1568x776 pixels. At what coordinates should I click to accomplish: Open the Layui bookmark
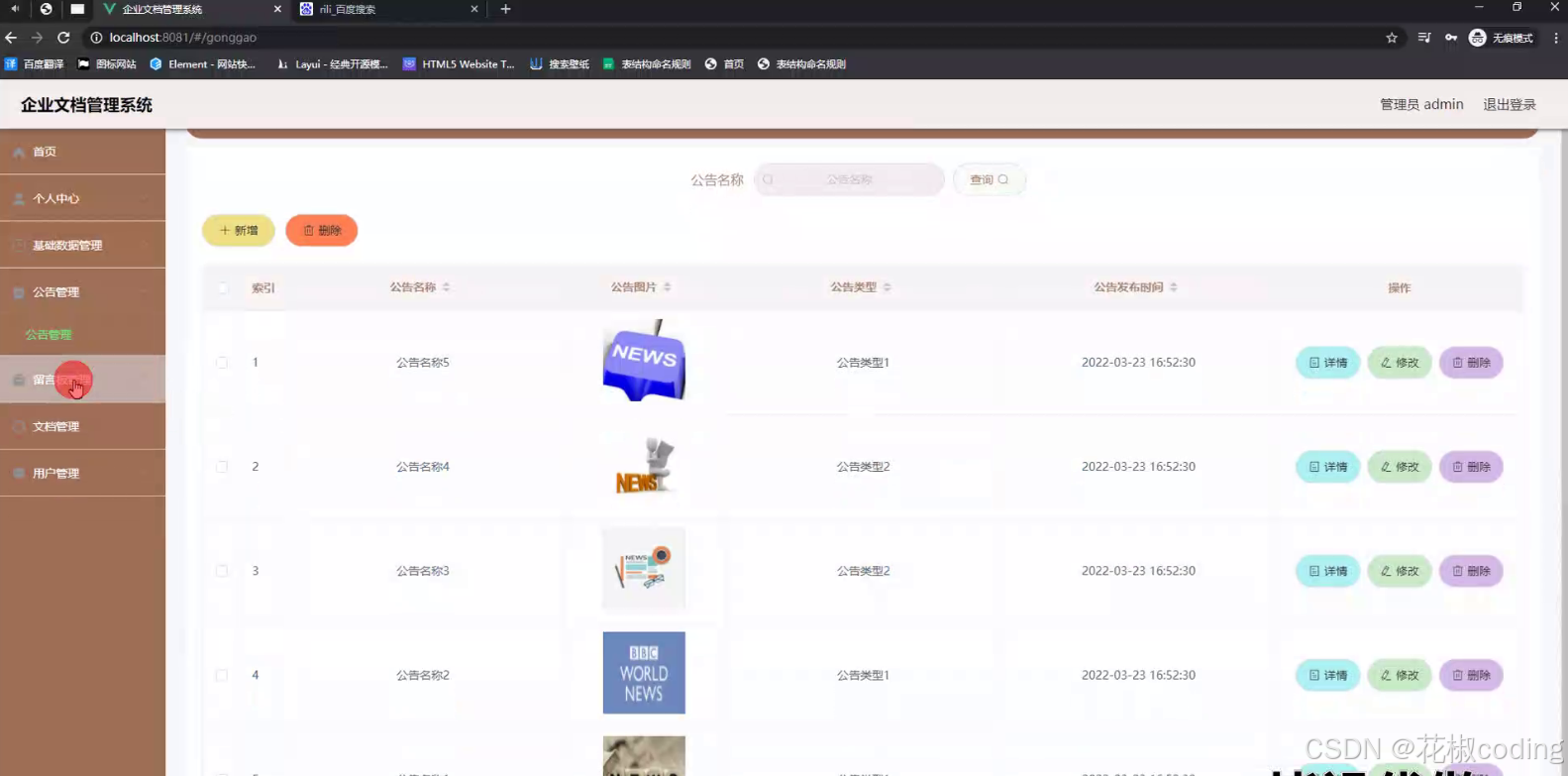tap(332, 63)
